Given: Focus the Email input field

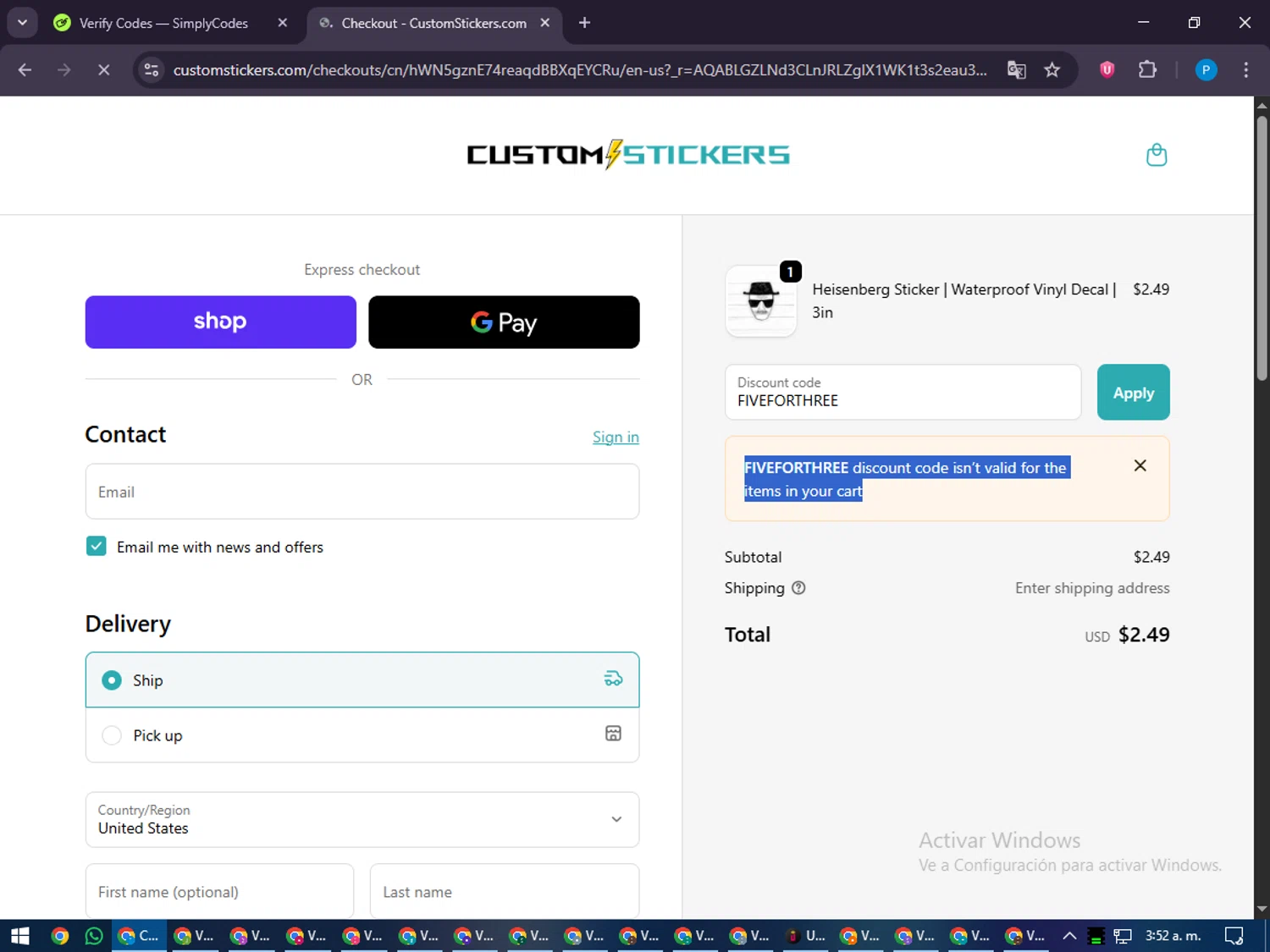Looking at the screenshot, I should point(362,492).
